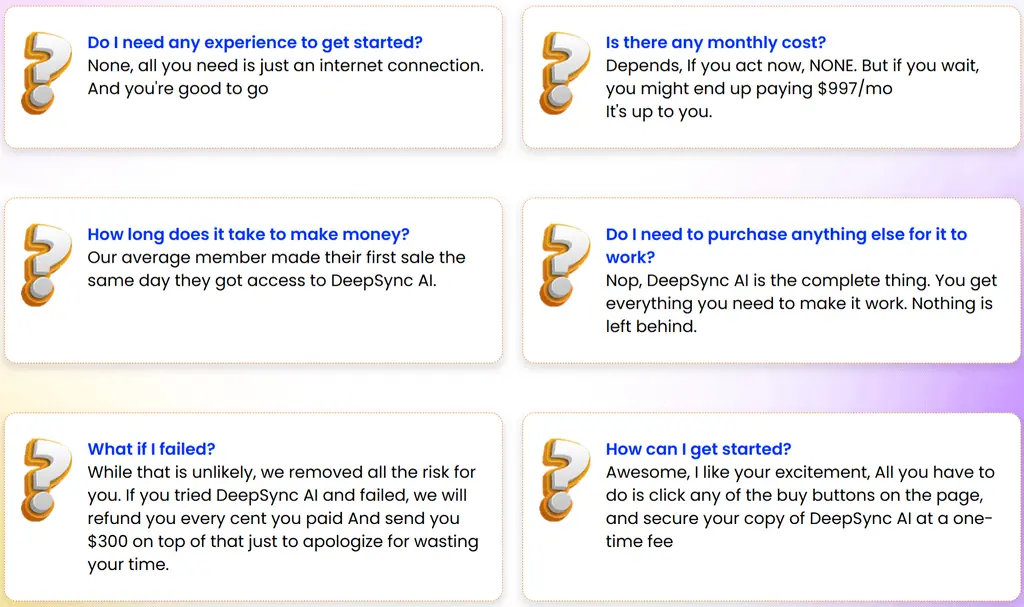Select the answer about clicking buy buttons
This screenshot has width=1024, height=607.
[800, 506]
